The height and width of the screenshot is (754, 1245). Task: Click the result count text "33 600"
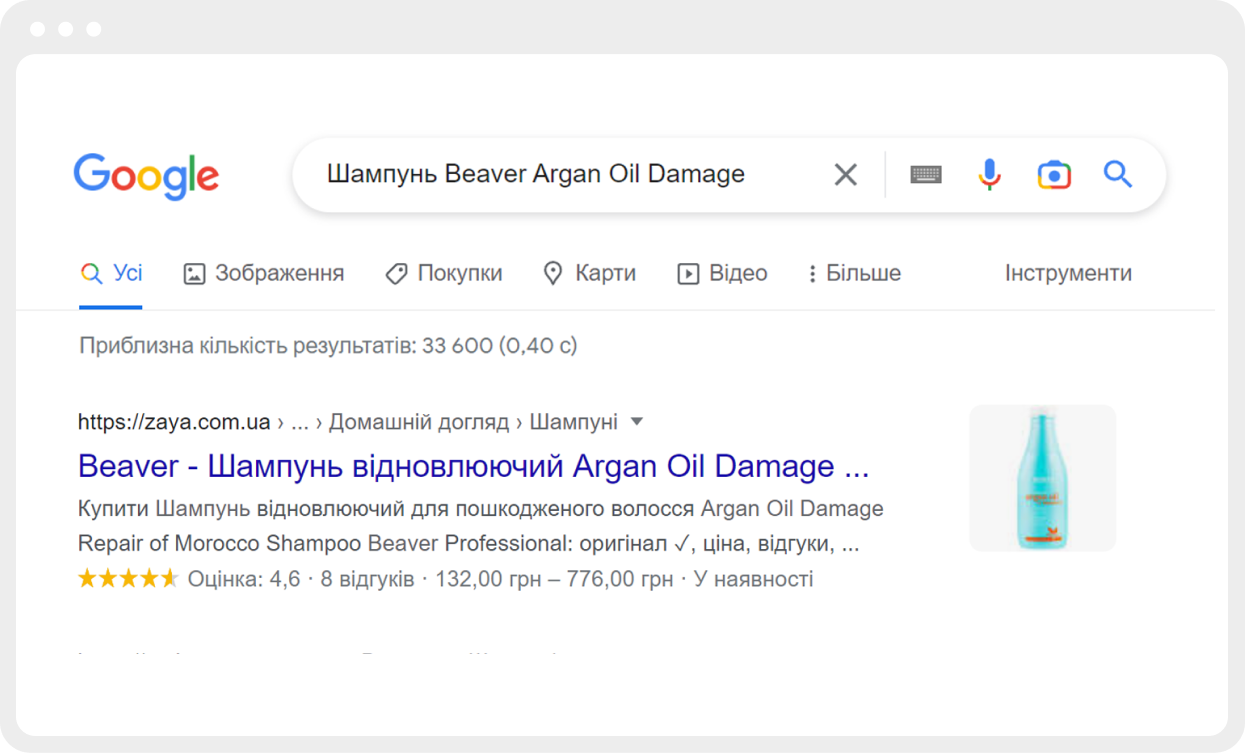coord(457,346)
